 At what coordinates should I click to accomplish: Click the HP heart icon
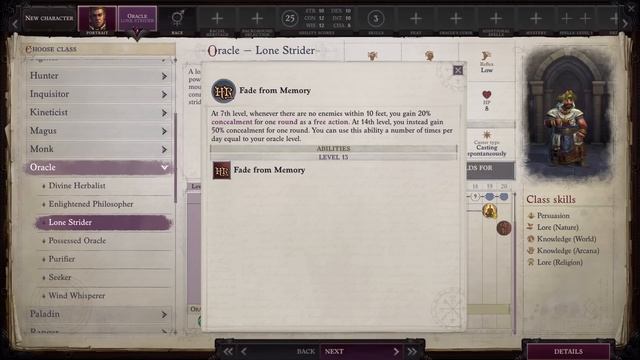(x=487, y=95)
